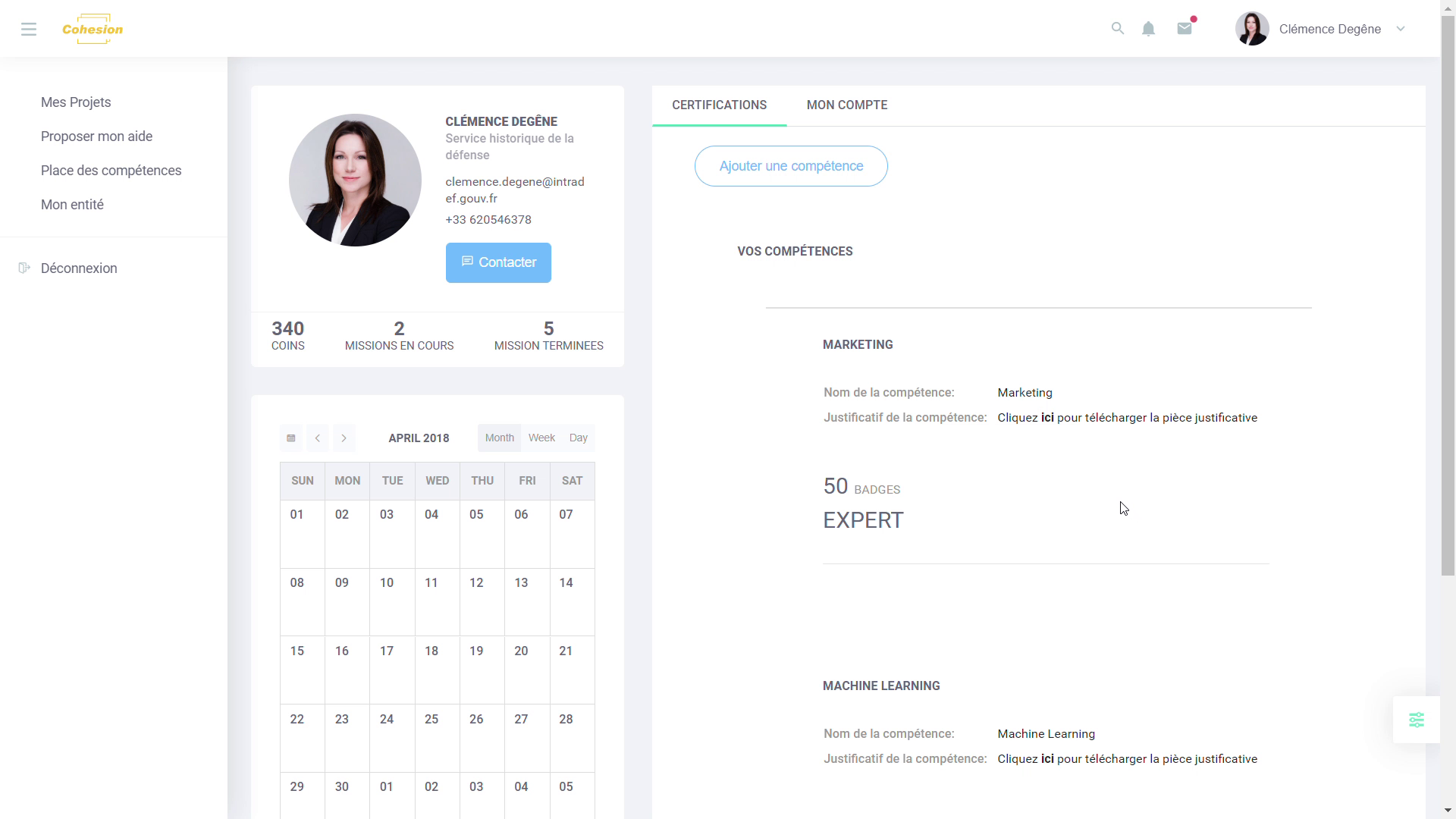
Task: Switch to the MON COMPTE tab
Action: coord(847,105)
